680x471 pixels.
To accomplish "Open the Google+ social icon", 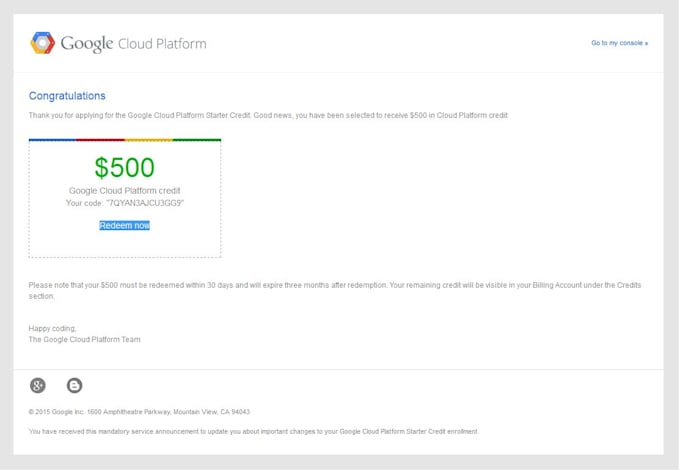I will pyautogui.click(x=38, y=385).
